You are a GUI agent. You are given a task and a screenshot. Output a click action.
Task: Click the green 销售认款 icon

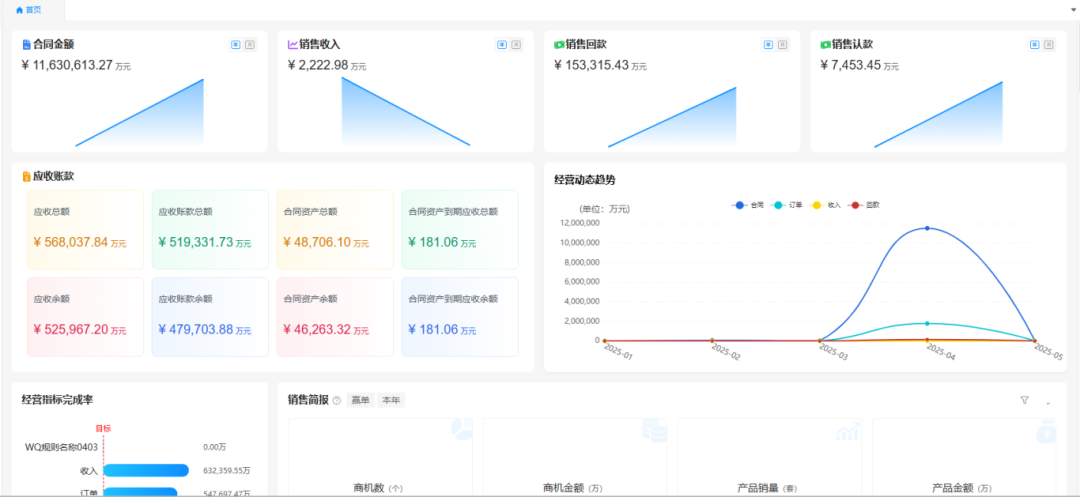coord(825,45)
